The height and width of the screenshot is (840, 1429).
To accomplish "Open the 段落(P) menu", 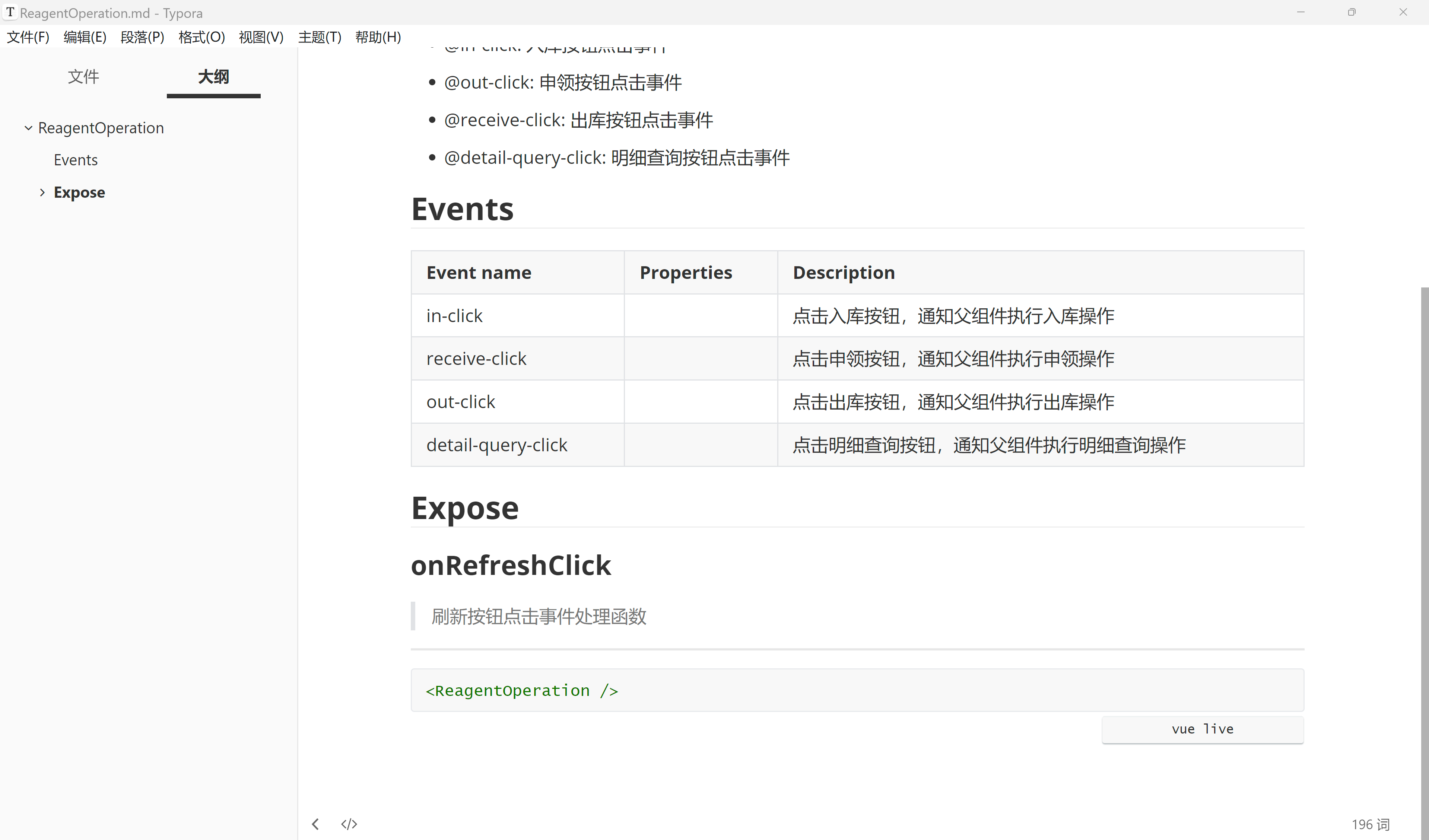I will (x=142, y=37).
